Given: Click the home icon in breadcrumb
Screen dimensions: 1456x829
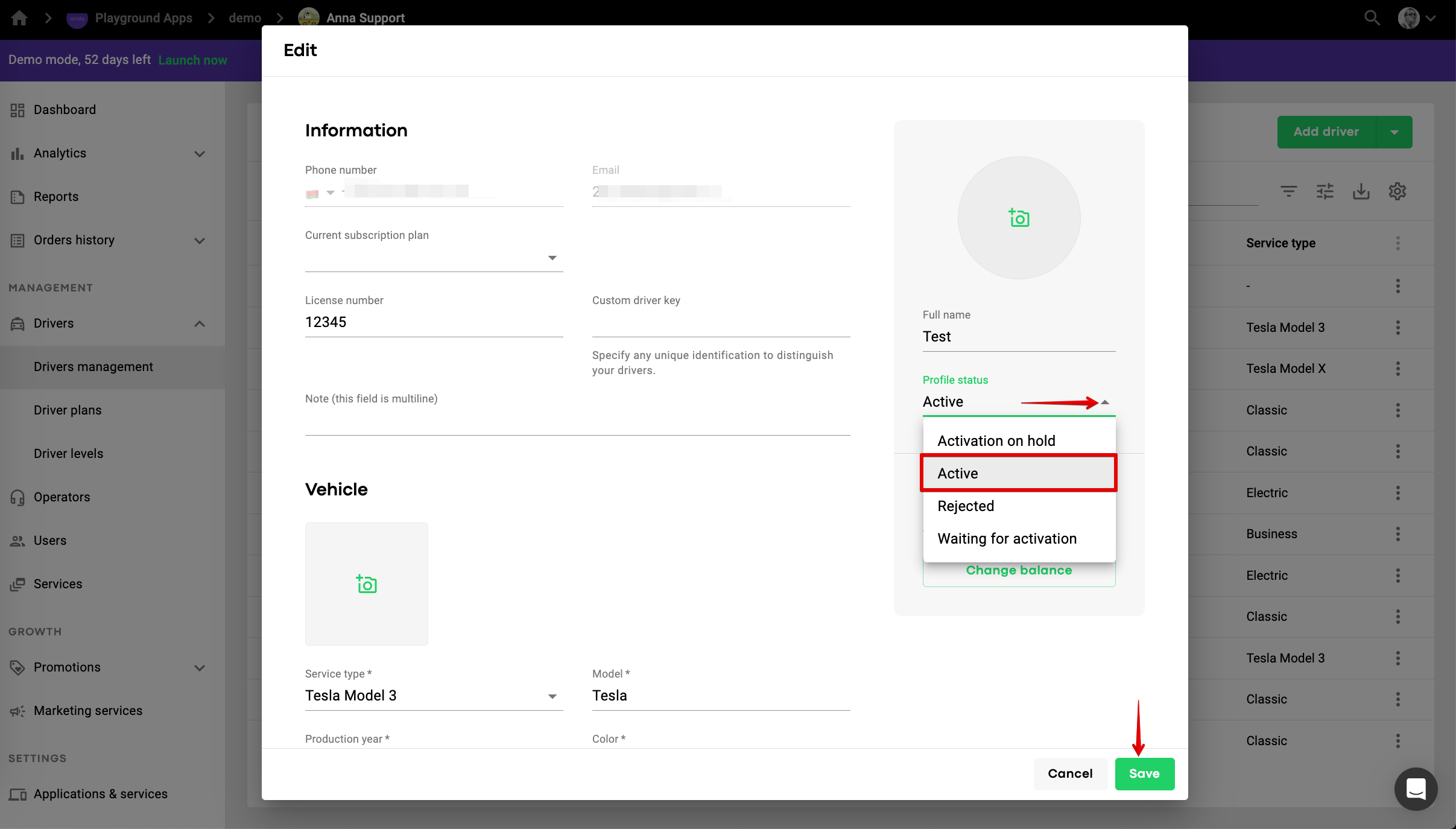Looking at the screenshot, I should tap(19, 18).
